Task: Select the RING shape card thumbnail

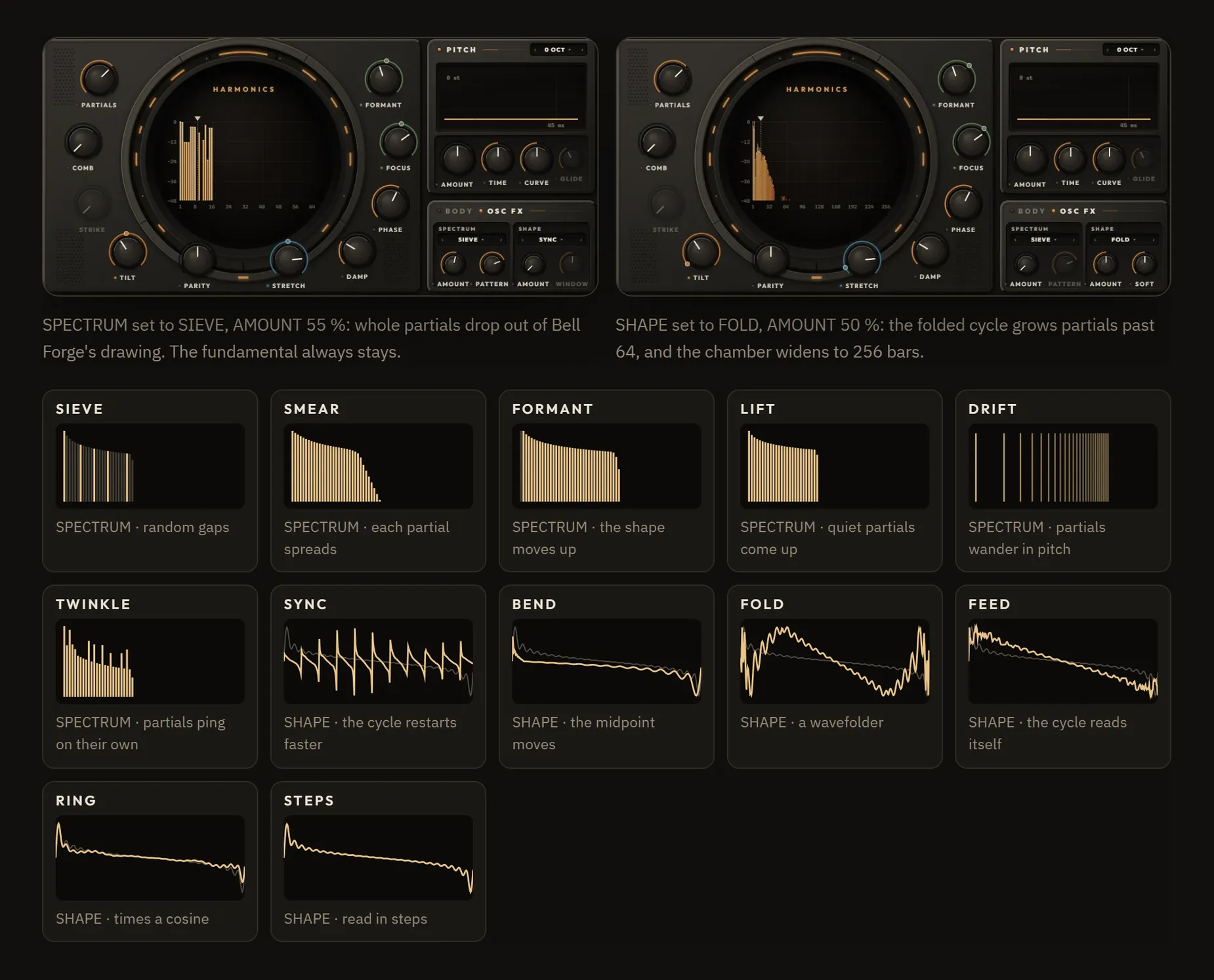Action: pos(150,857)
